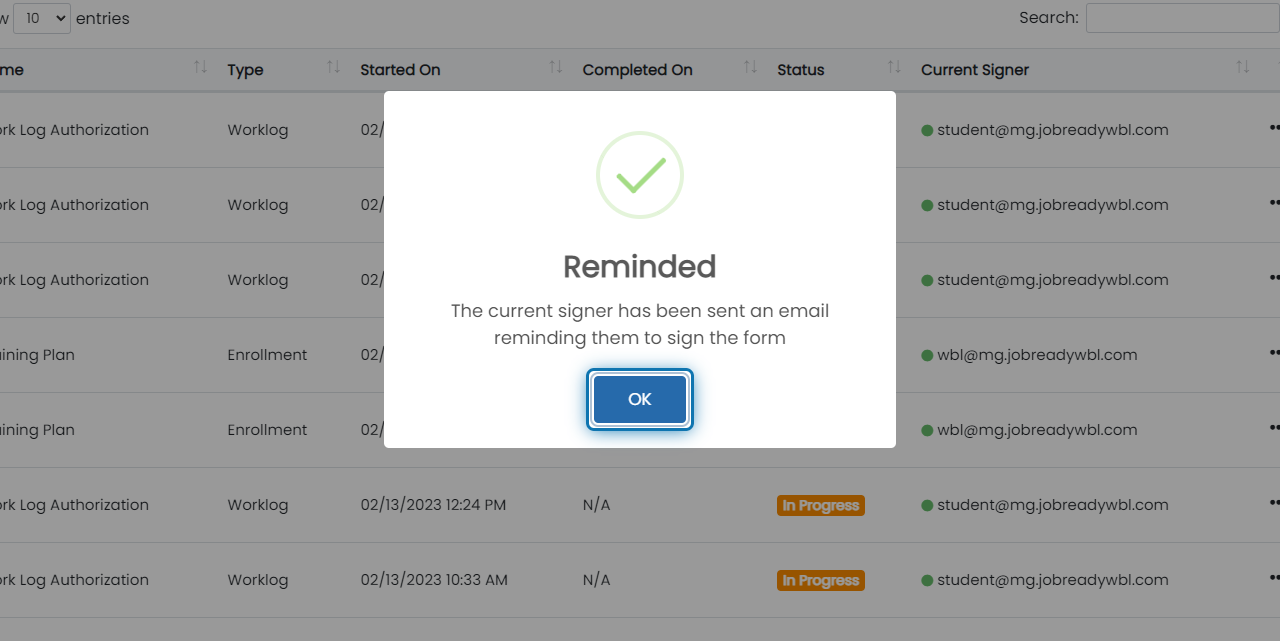This screenshot has height=641, width=1280.
Task: Click the second wbl@mg.jobreadywbl.com signer entry
Action: tap(1037, 430)
